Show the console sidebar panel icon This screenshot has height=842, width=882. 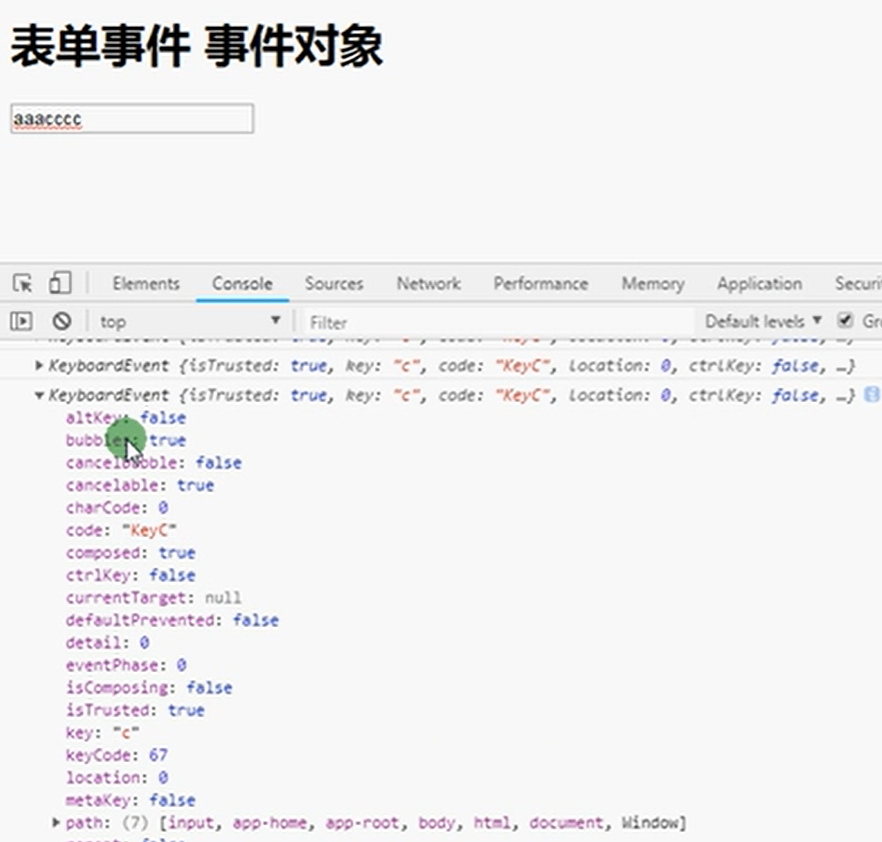(21, 321)
